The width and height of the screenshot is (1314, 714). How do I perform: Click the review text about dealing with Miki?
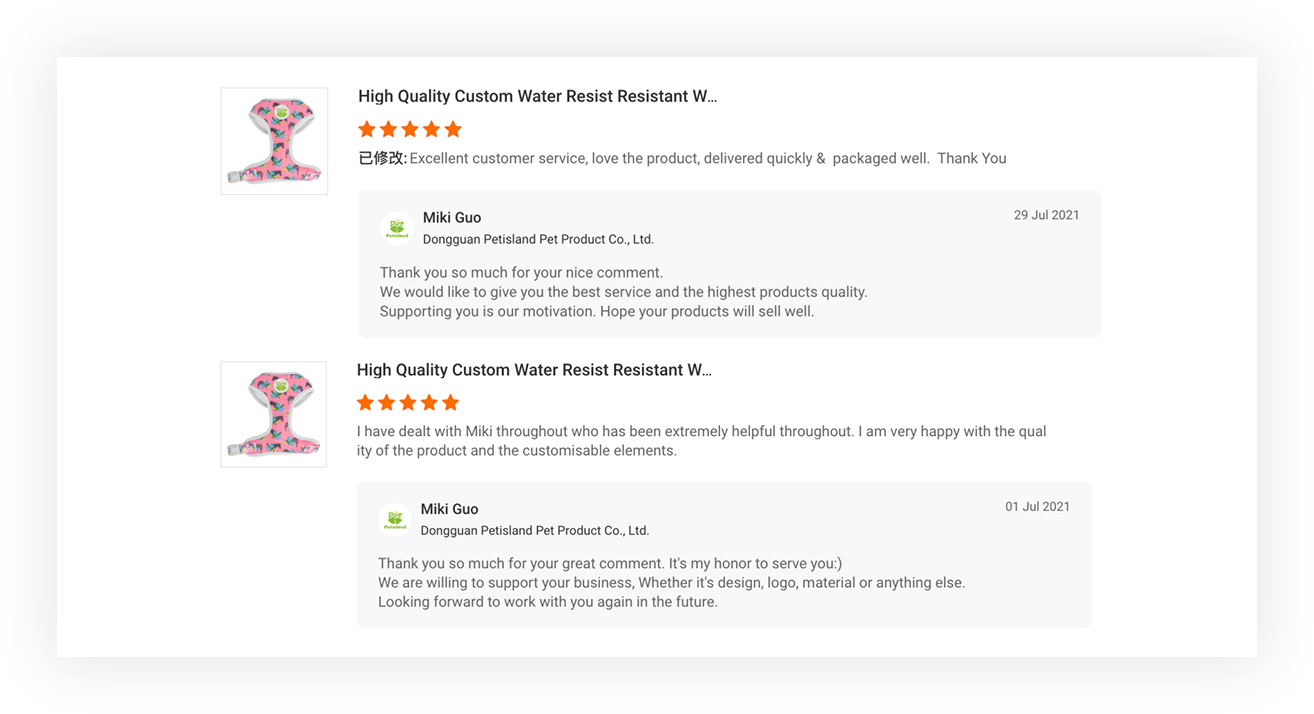(702, 441)
